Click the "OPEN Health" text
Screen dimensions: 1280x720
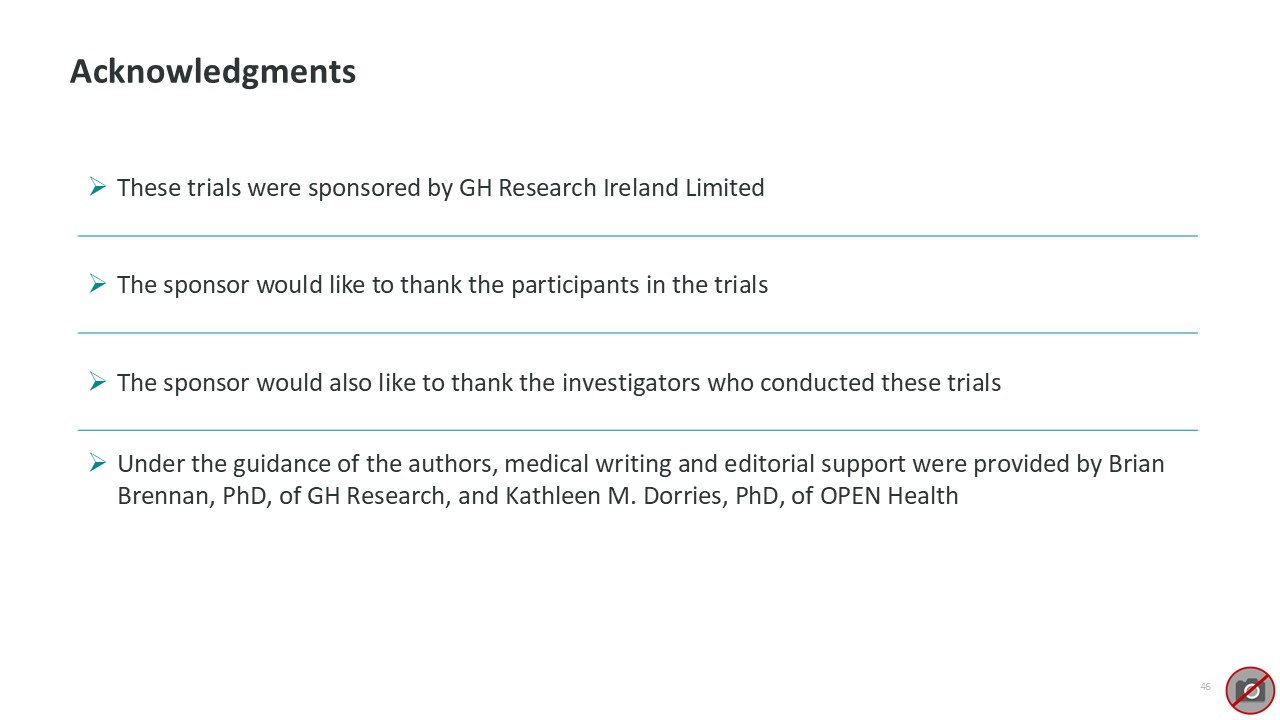coord(889,496)
